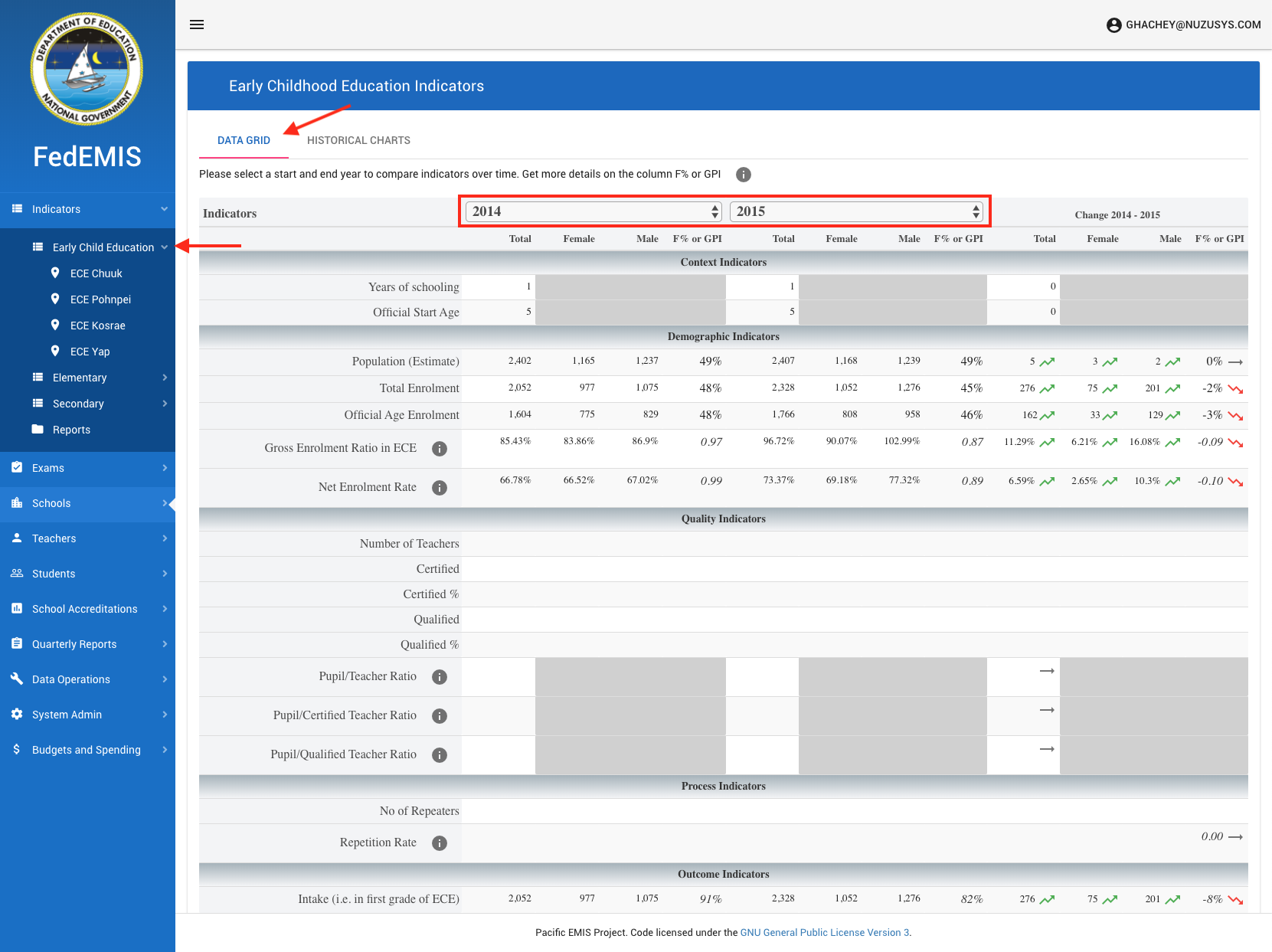
Task: Open GNU General Public License Version 3 link
Action: (824, 932)
